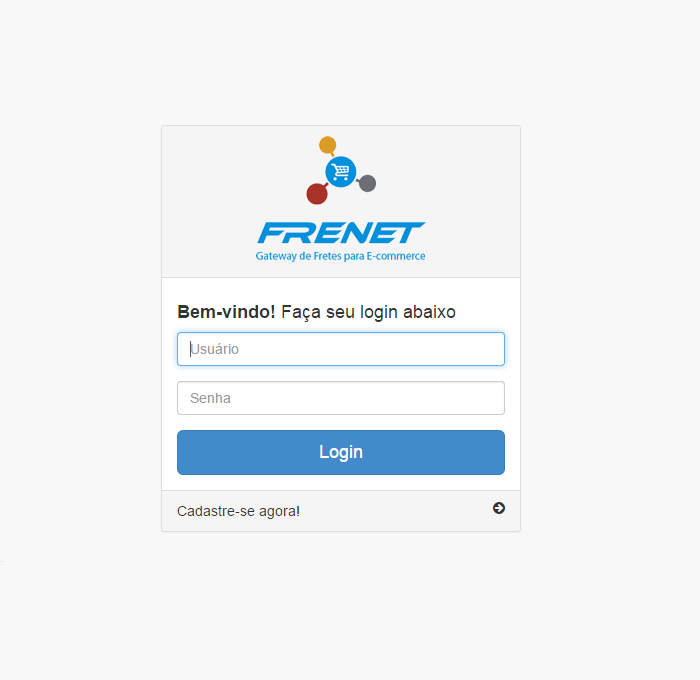Image resolution: width=700 pixels, height=680 pixels.
Task: Click the word Gateway in the tagline
Action: point(276,256)
